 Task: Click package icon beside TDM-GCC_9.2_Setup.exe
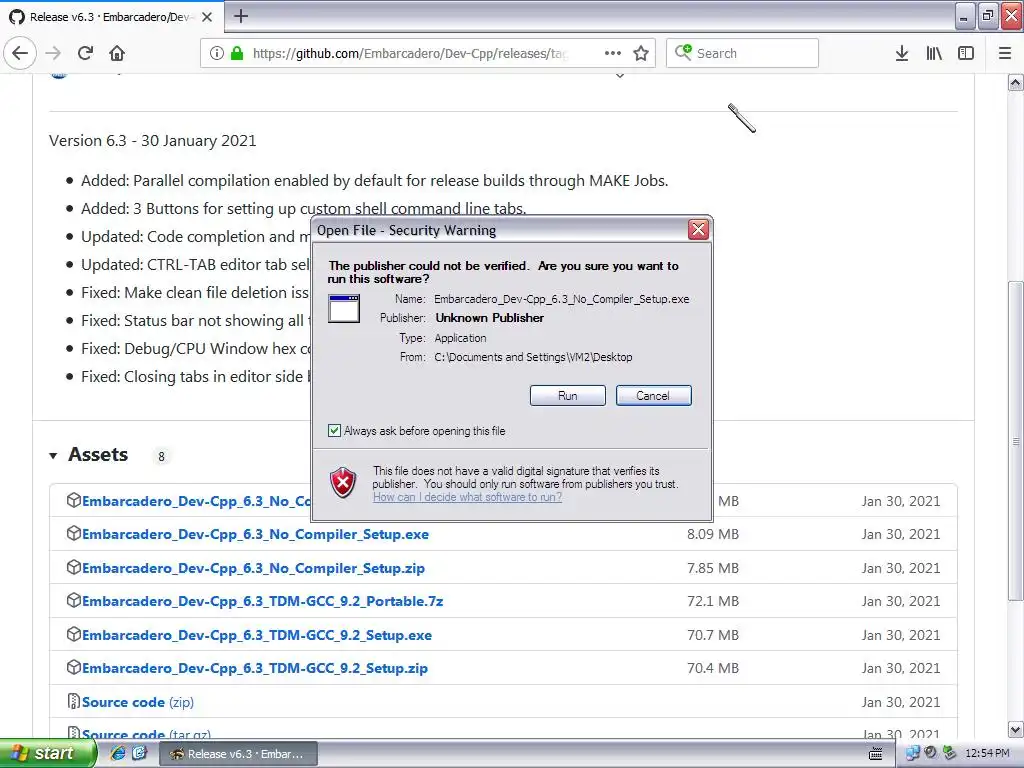tap(74, 633)
